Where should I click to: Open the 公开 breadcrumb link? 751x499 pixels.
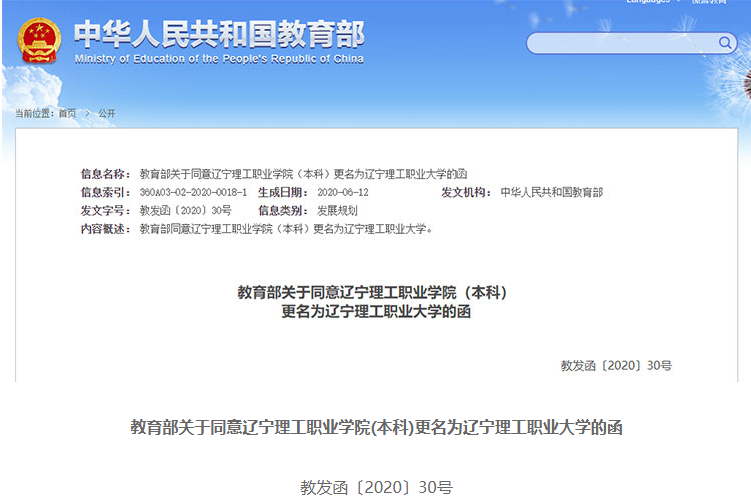[x=107, y=113]
